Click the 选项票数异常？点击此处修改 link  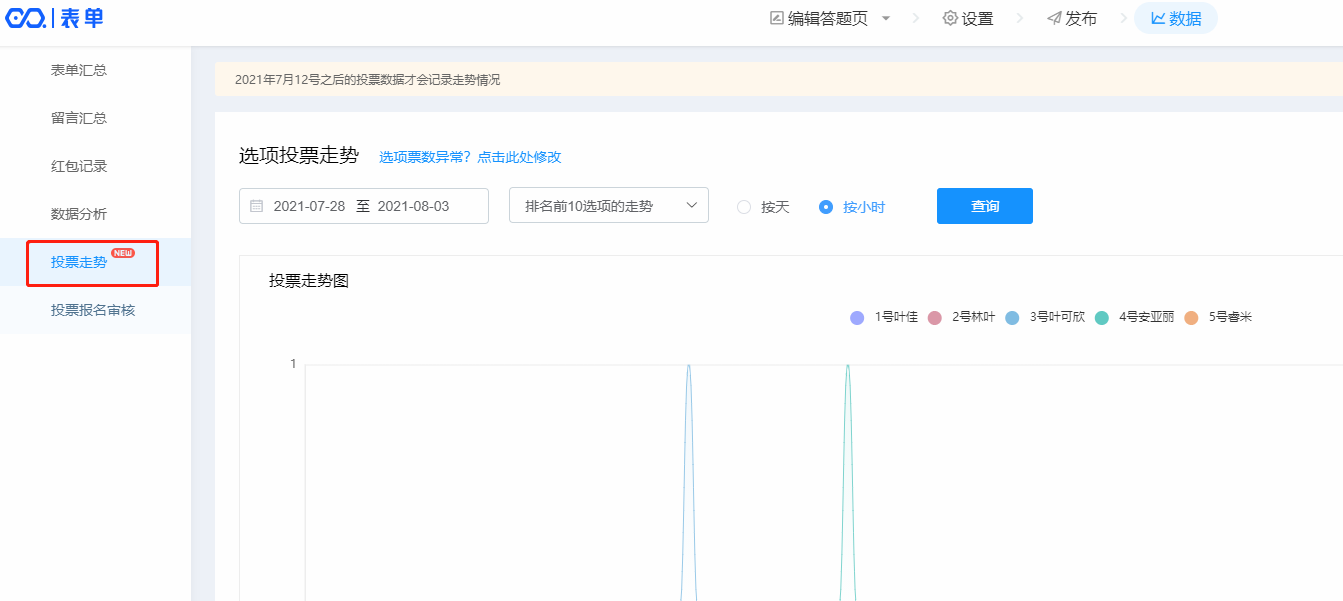[470, 157]
